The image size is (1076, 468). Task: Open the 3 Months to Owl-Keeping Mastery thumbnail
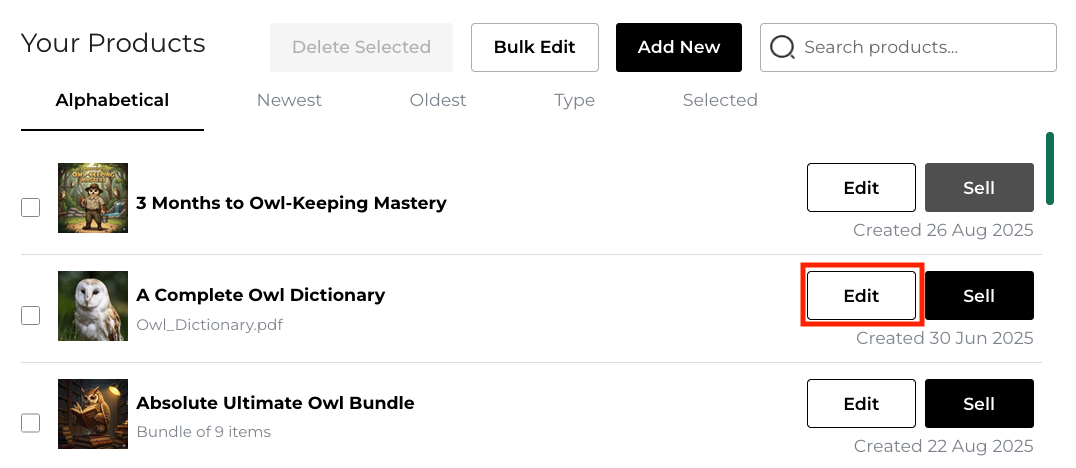coord(93,198)
